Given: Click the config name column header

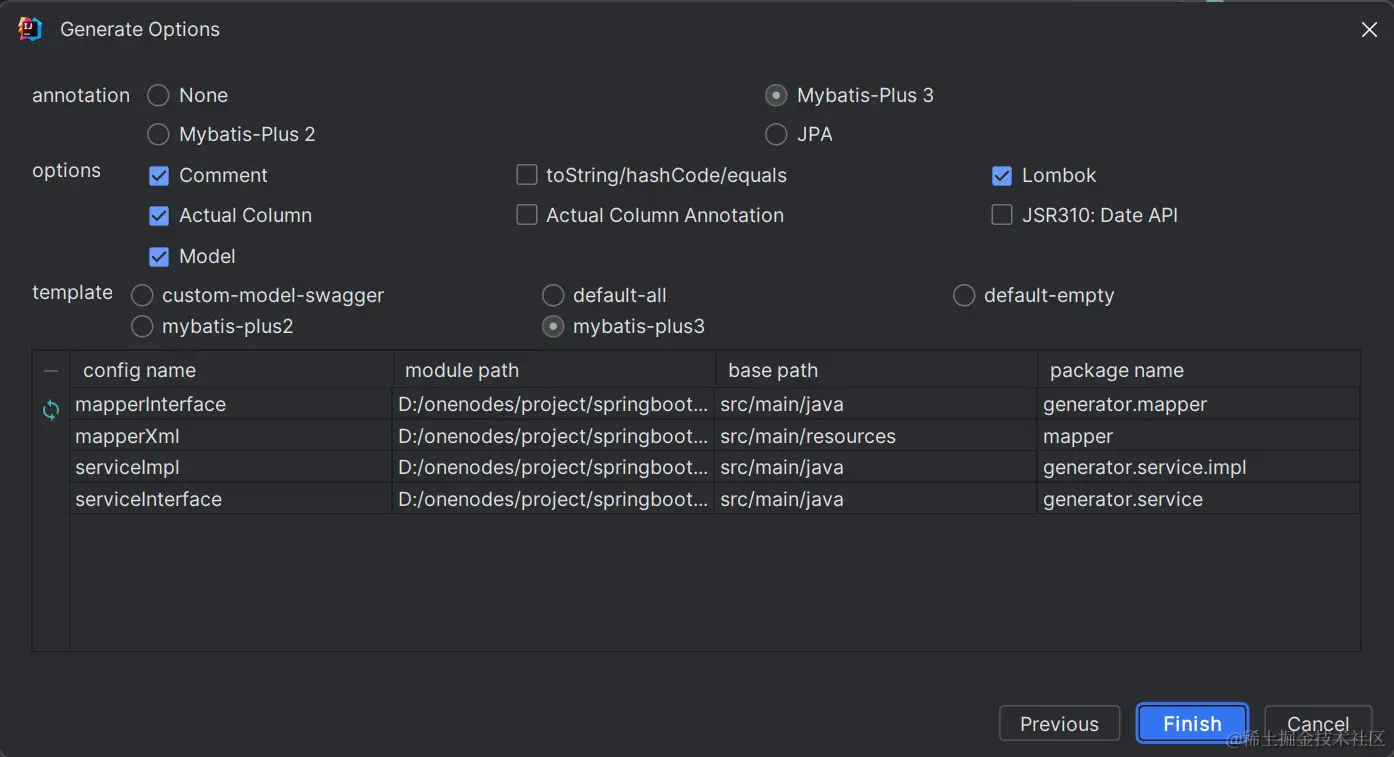Looking at the screenshot, I should (x=231, y=370).
